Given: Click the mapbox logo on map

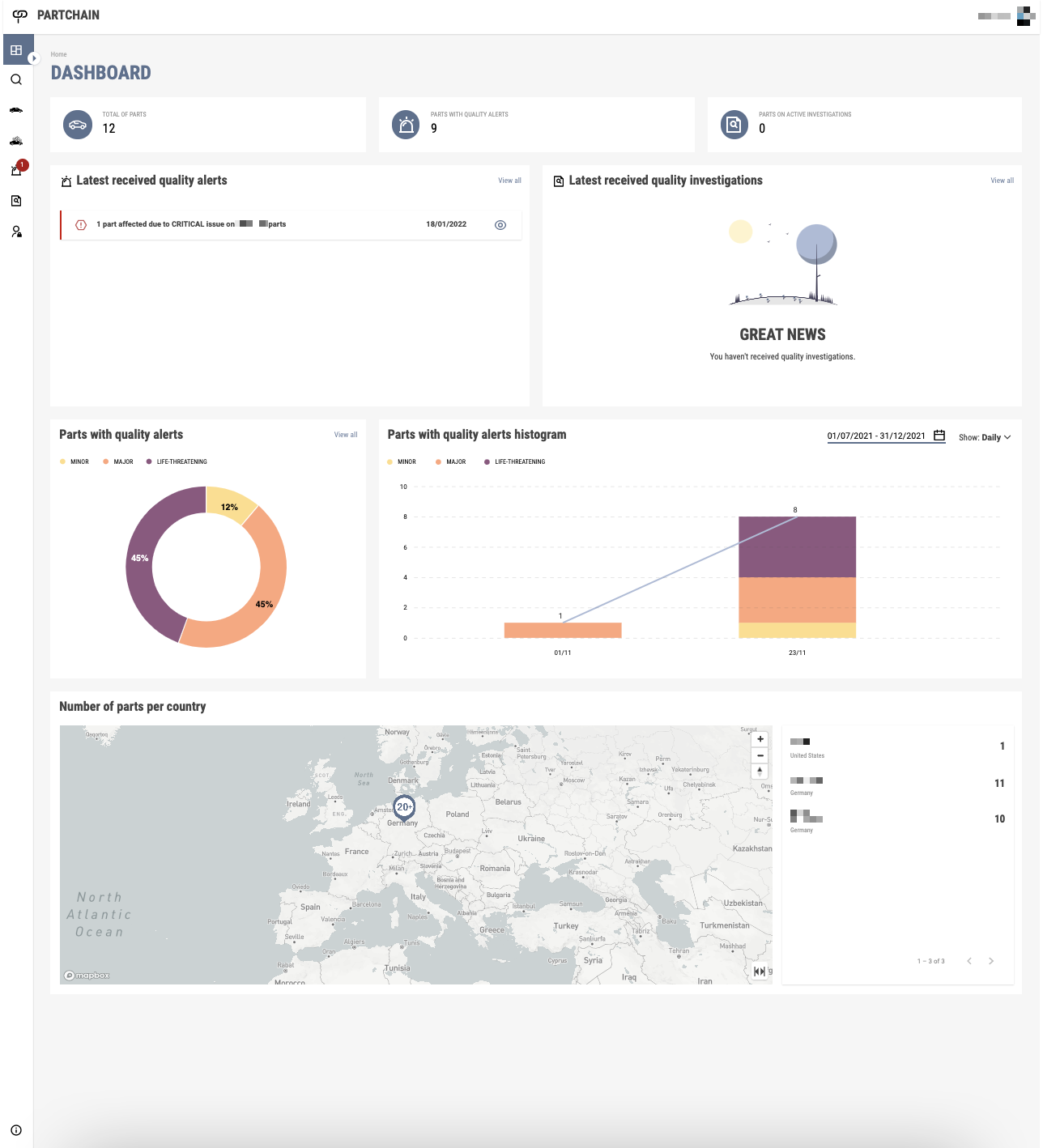Looking at the screenshot, I should click(x=87, y=976).
